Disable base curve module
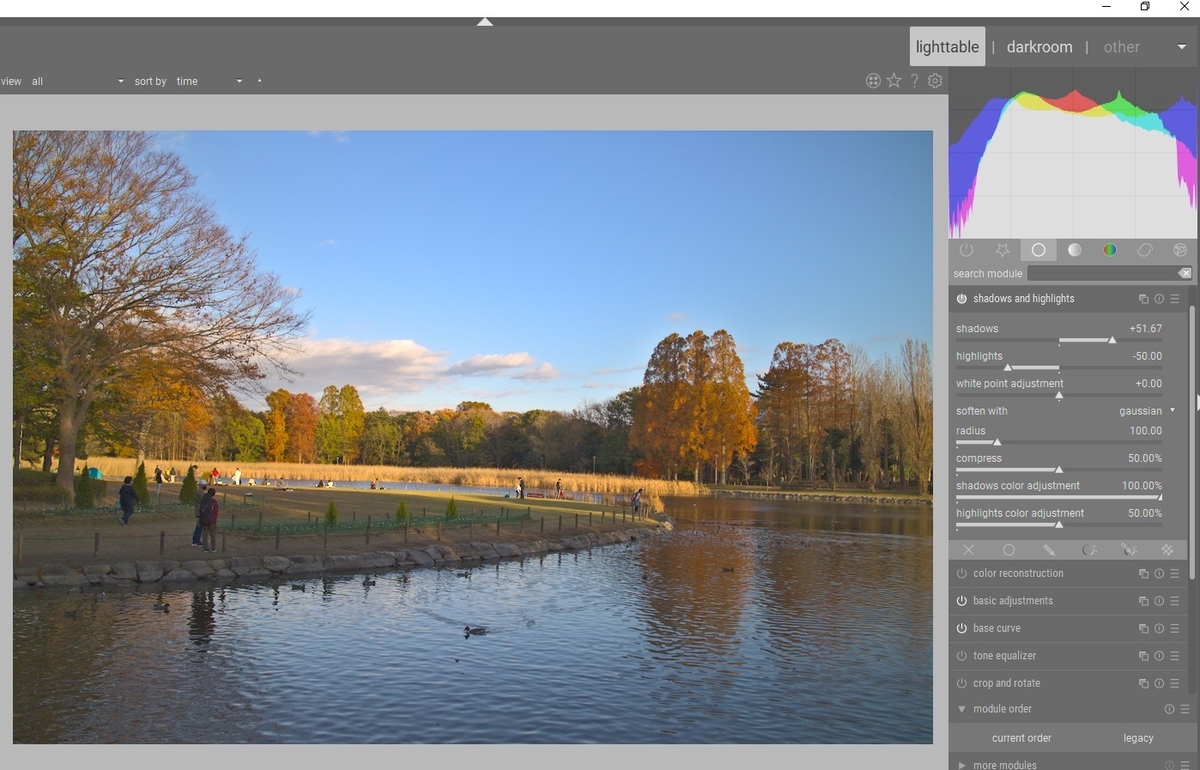 (x=962, y=629)
